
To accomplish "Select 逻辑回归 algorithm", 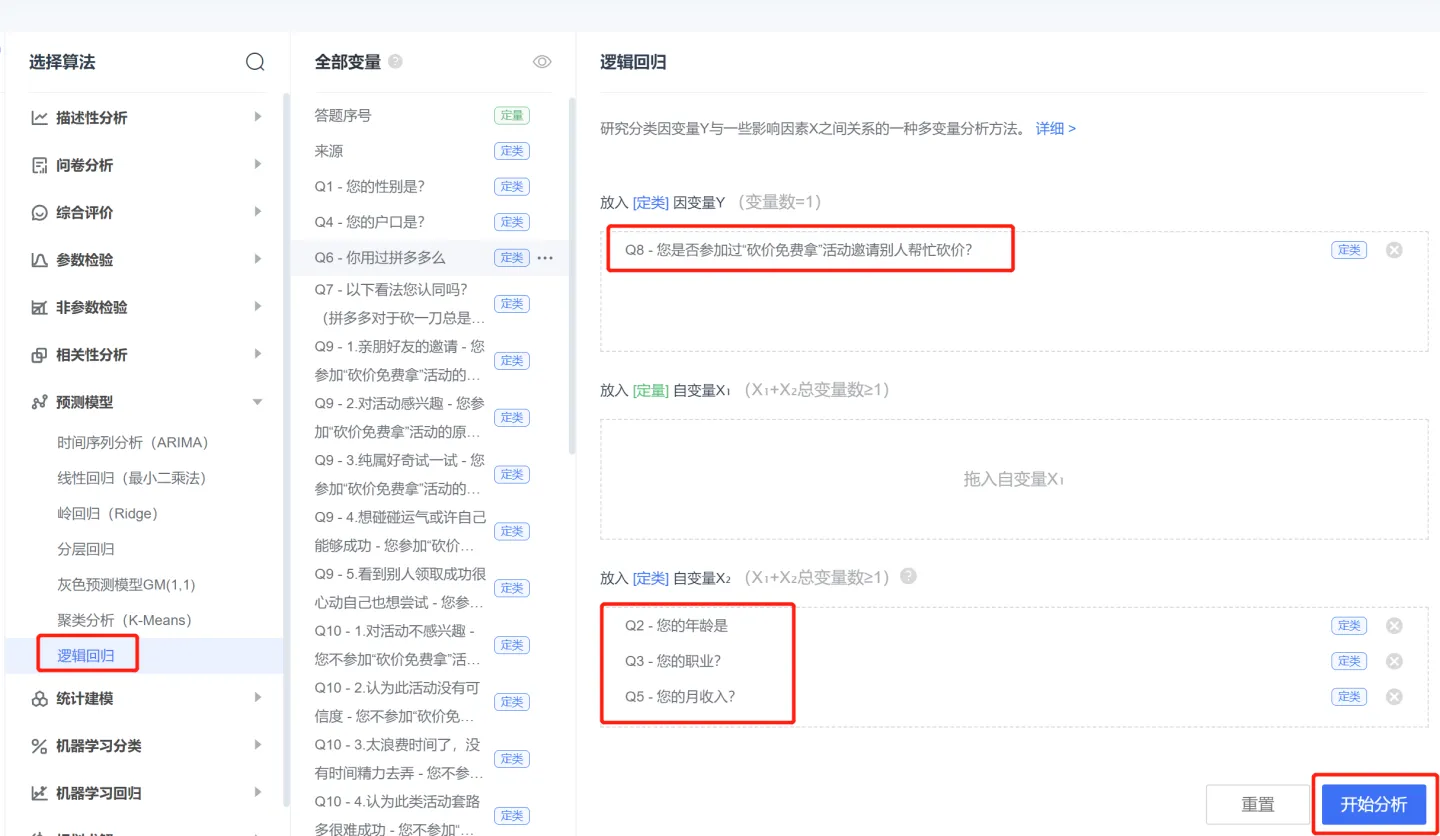I will pos(86,656).
